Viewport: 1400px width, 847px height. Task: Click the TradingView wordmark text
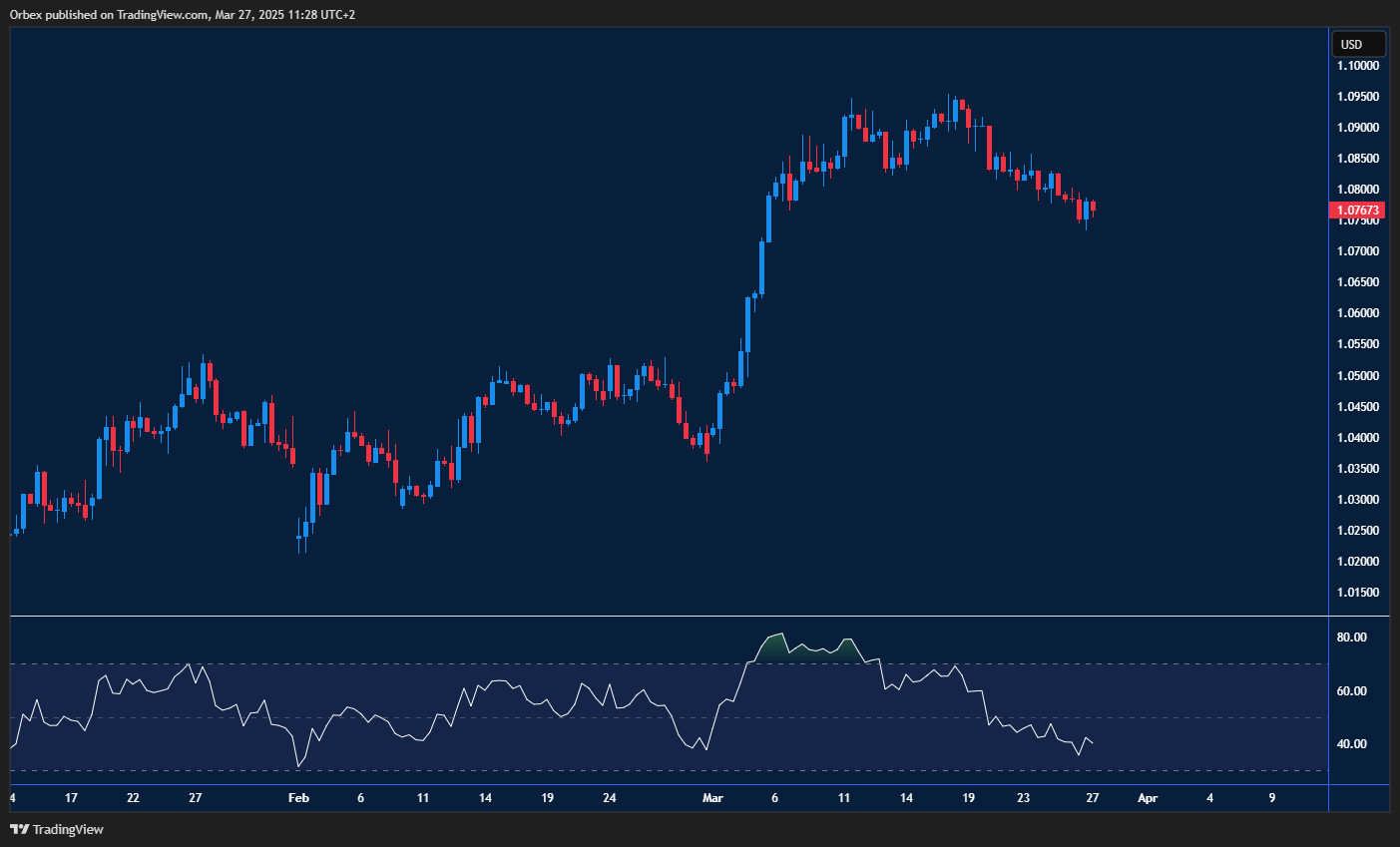click(x=68, y=829)
